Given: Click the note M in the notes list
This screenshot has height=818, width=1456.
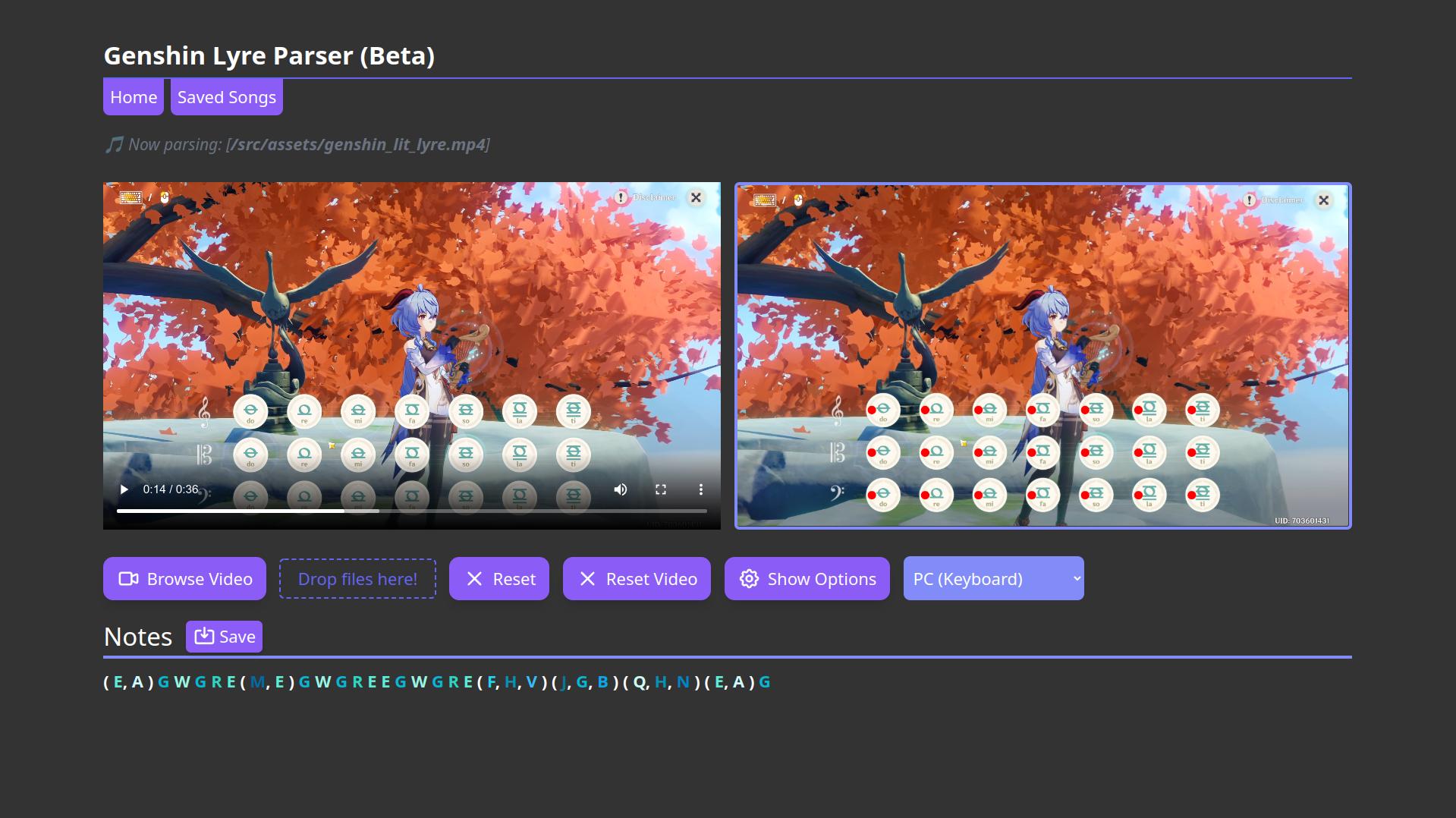Looking at the screenshot, I should click(x=258, y=682).
